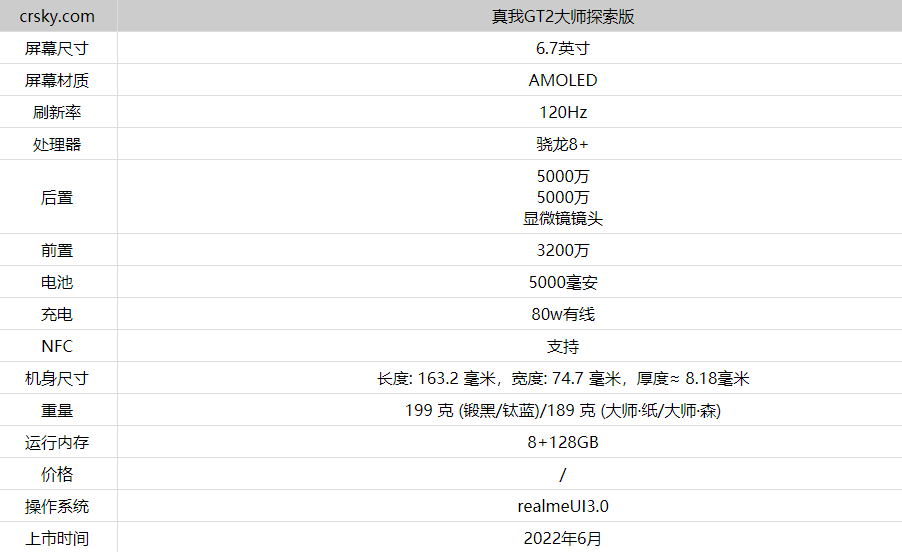Screen dimensions: 902x552
Task: Click the crsky.com header cell
Action: pos(58,16)
